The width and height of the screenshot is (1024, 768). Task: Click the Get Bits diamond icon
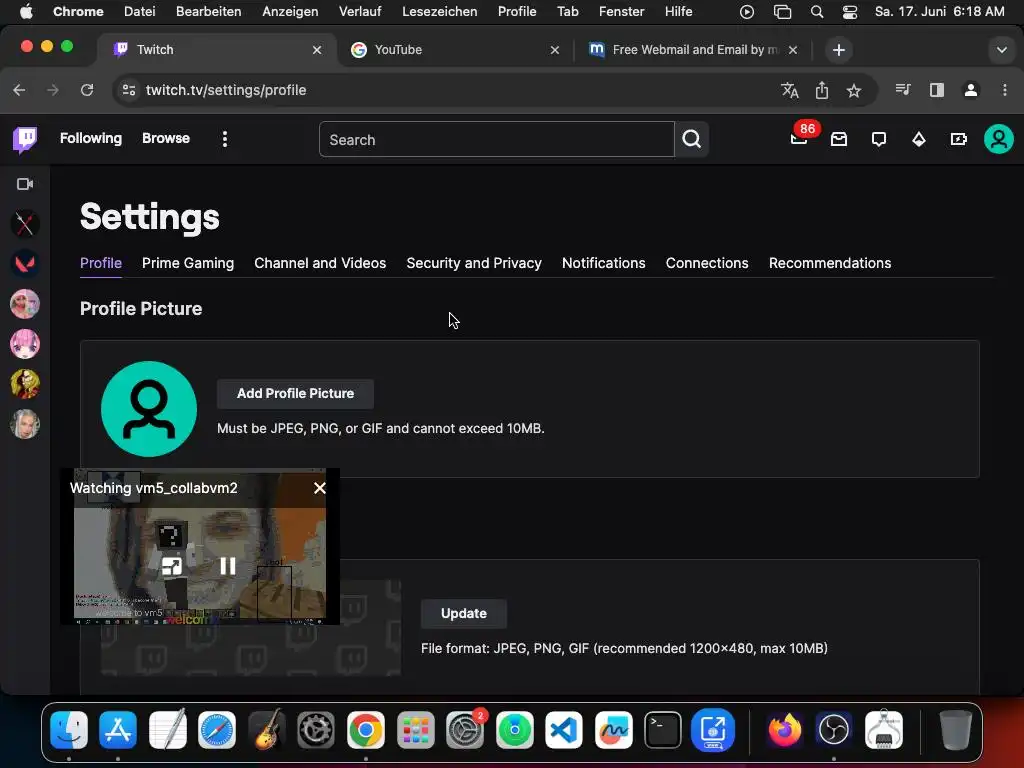pyautogui.click(x=919, y=139)
